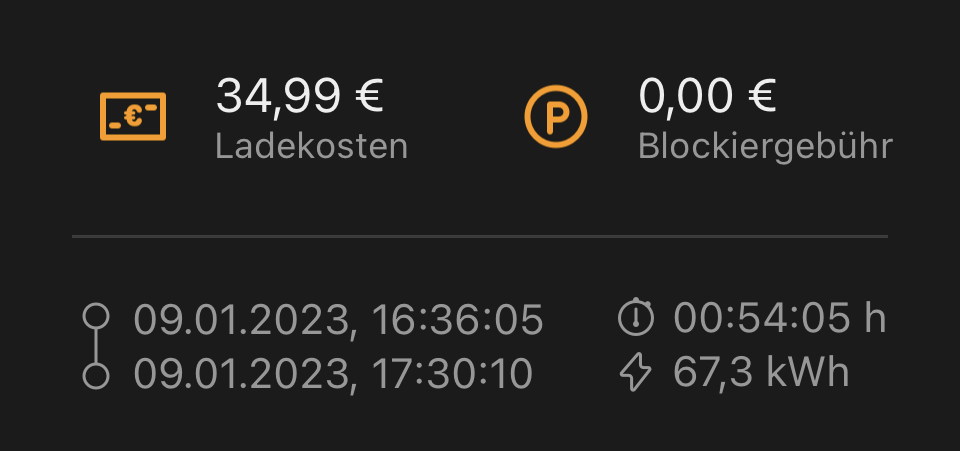Tap the 0,00 € blocking fee amount
960x451 pixels.
(707, 97)
